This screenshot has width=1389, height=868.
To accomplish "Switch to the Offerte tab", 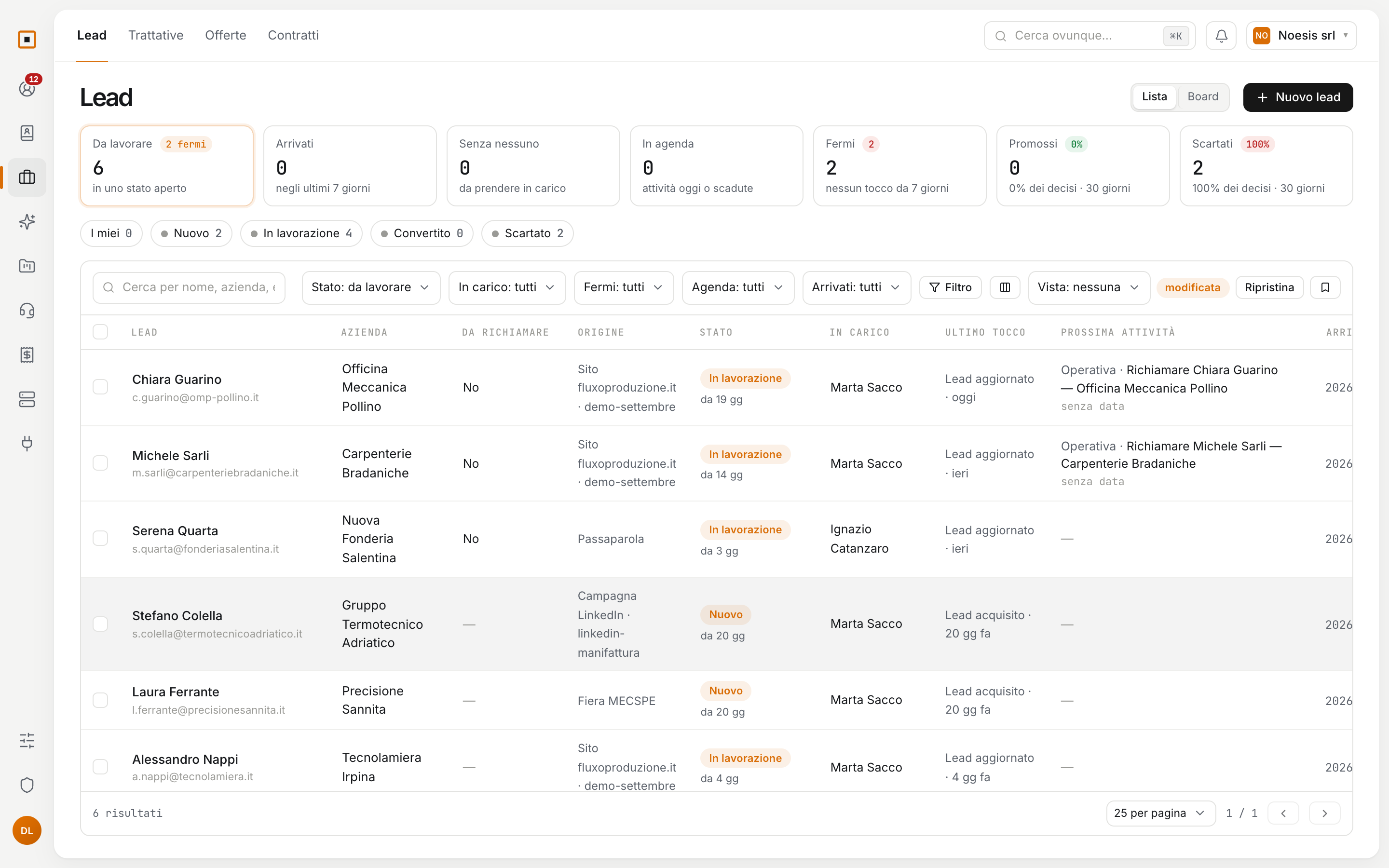I will (x=226, y=36).
